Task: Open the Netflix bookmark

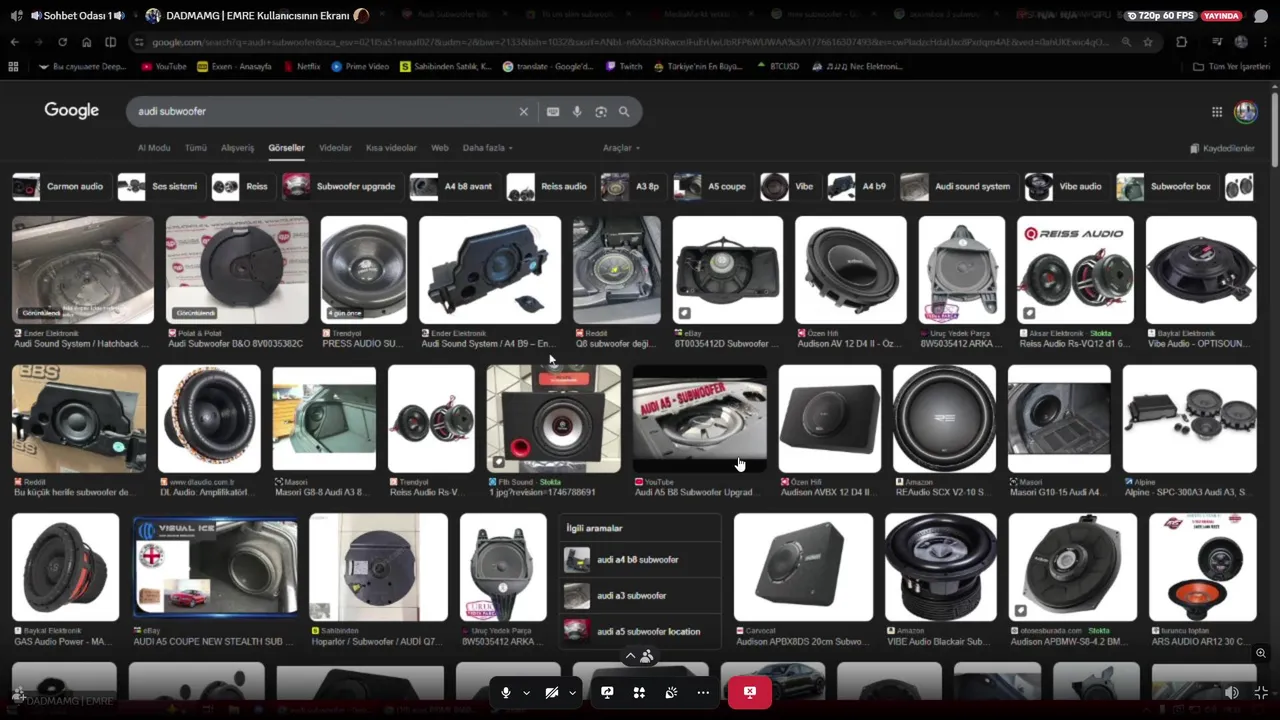Action: [x=301, y=66]
